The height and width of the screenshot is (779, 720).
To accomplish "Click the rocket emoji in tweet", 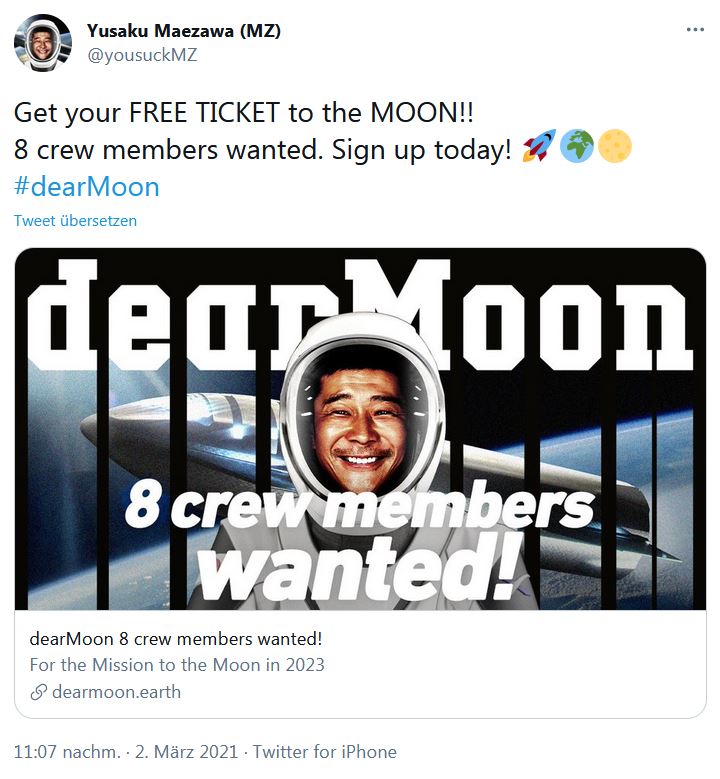I will 539,146.
